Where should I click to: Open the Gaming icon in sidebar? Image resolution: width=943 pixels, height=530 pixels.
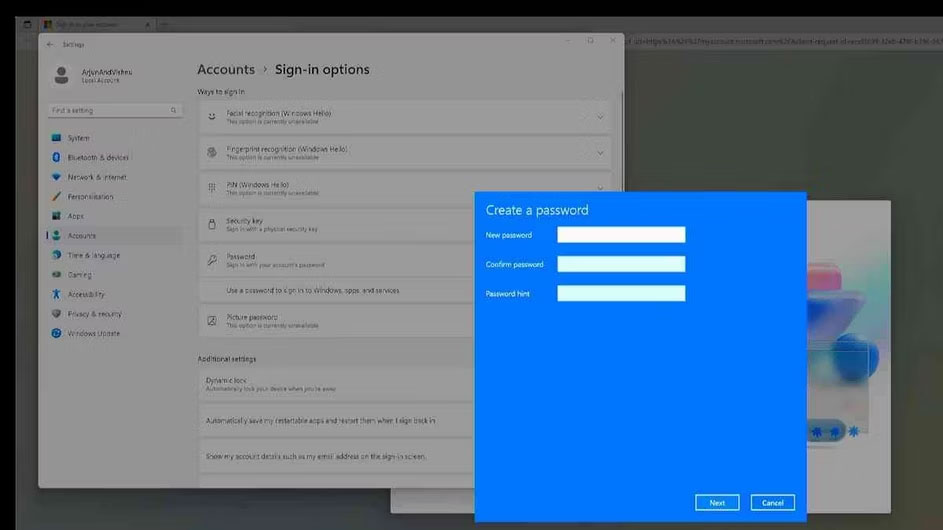coord(57,274)
